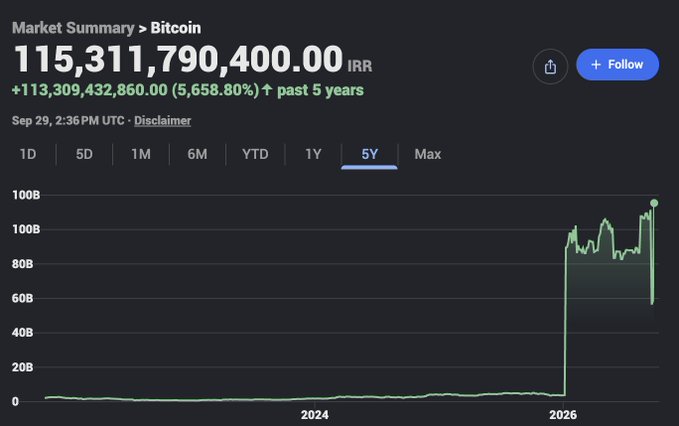The width and height of the screenshot is (679, 426).
Task: Select the 5Y range tab
Action: point(370,154)
